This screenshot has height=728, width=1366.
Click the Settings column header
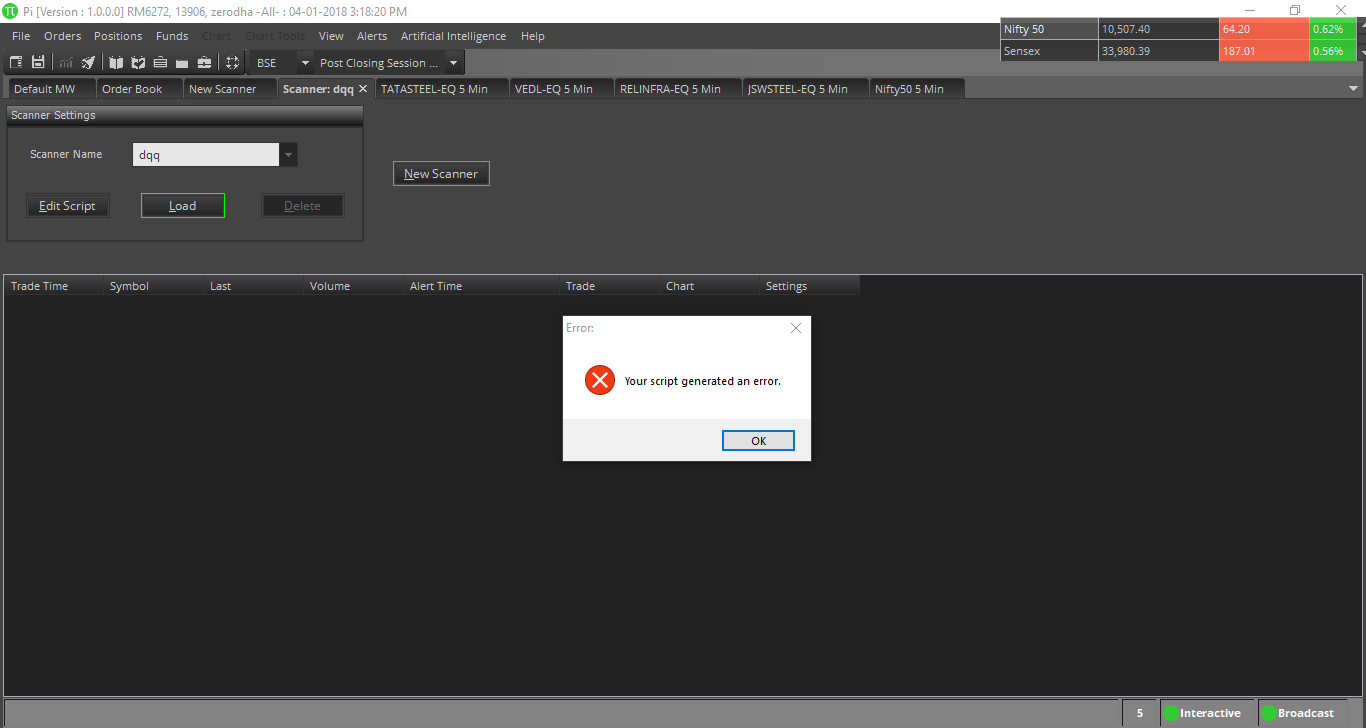tap(810, 286)
